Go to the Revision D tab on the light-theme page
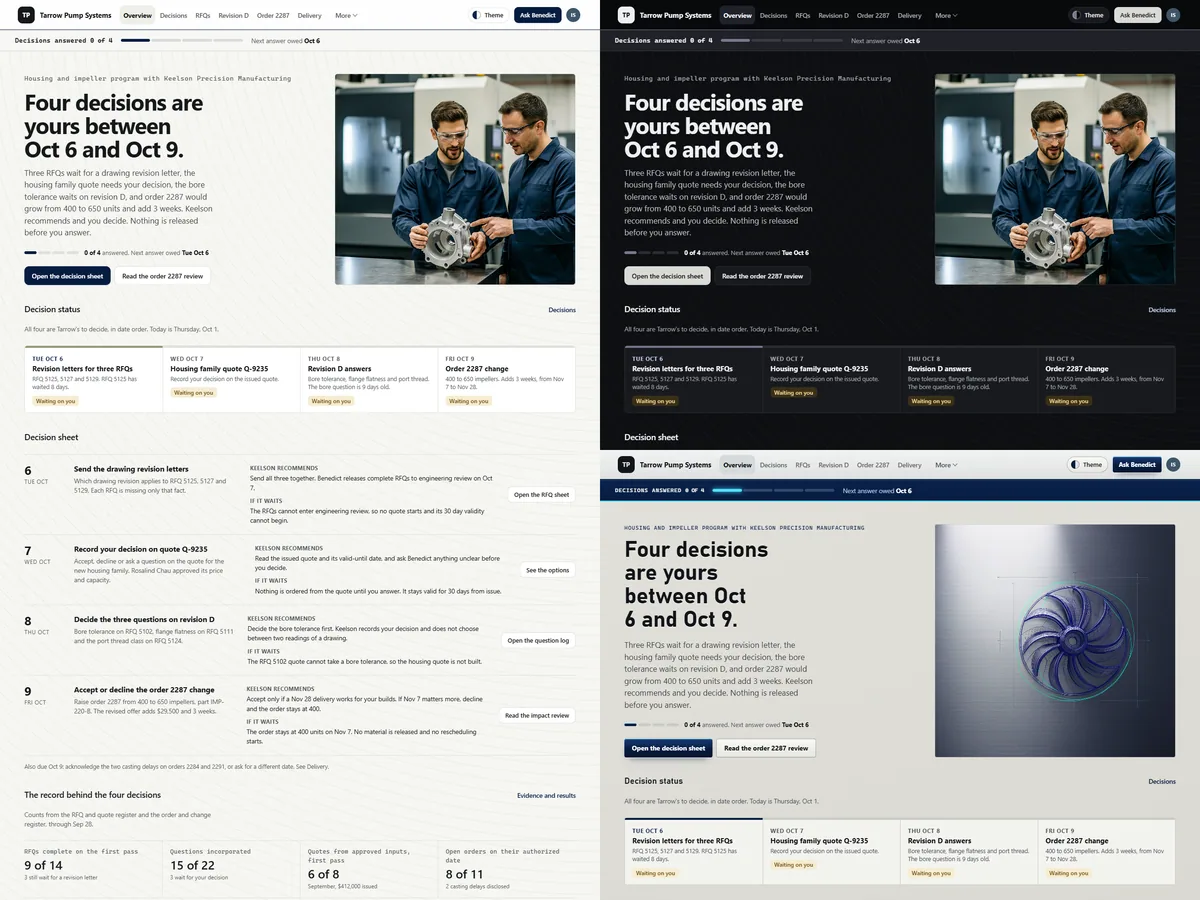Screen dimensions: 1200x900 233,16
